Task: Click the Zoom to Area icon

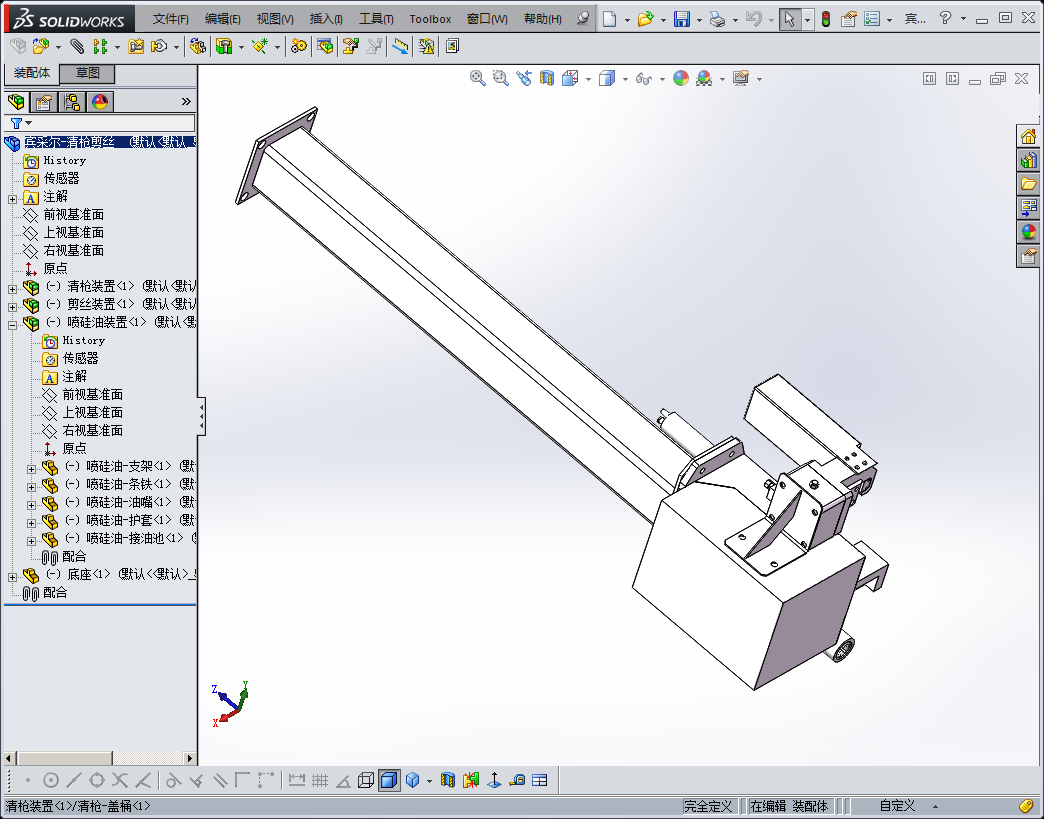Action: [x=501, y=79]
